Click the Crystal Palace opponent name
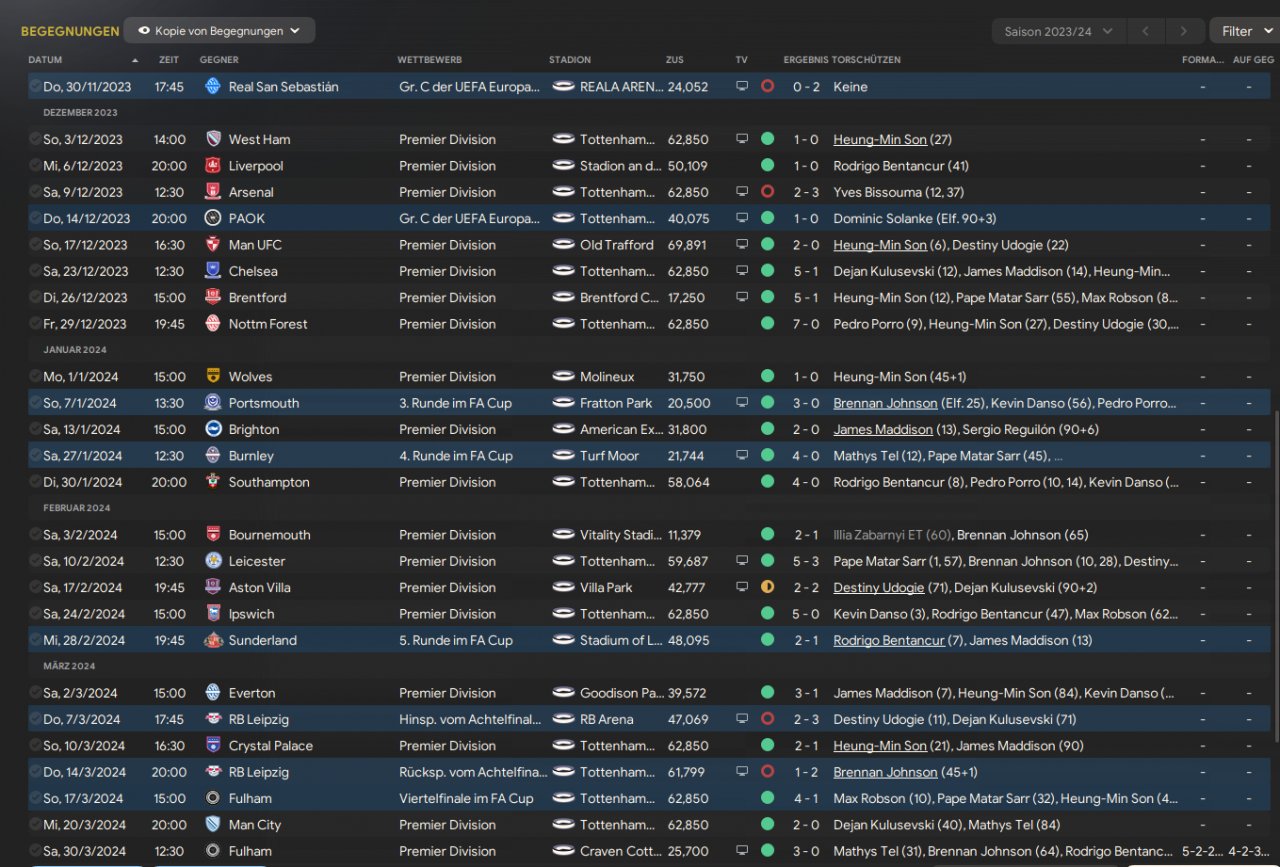Viewport: 1280px width, 867px height. point(271,746)
